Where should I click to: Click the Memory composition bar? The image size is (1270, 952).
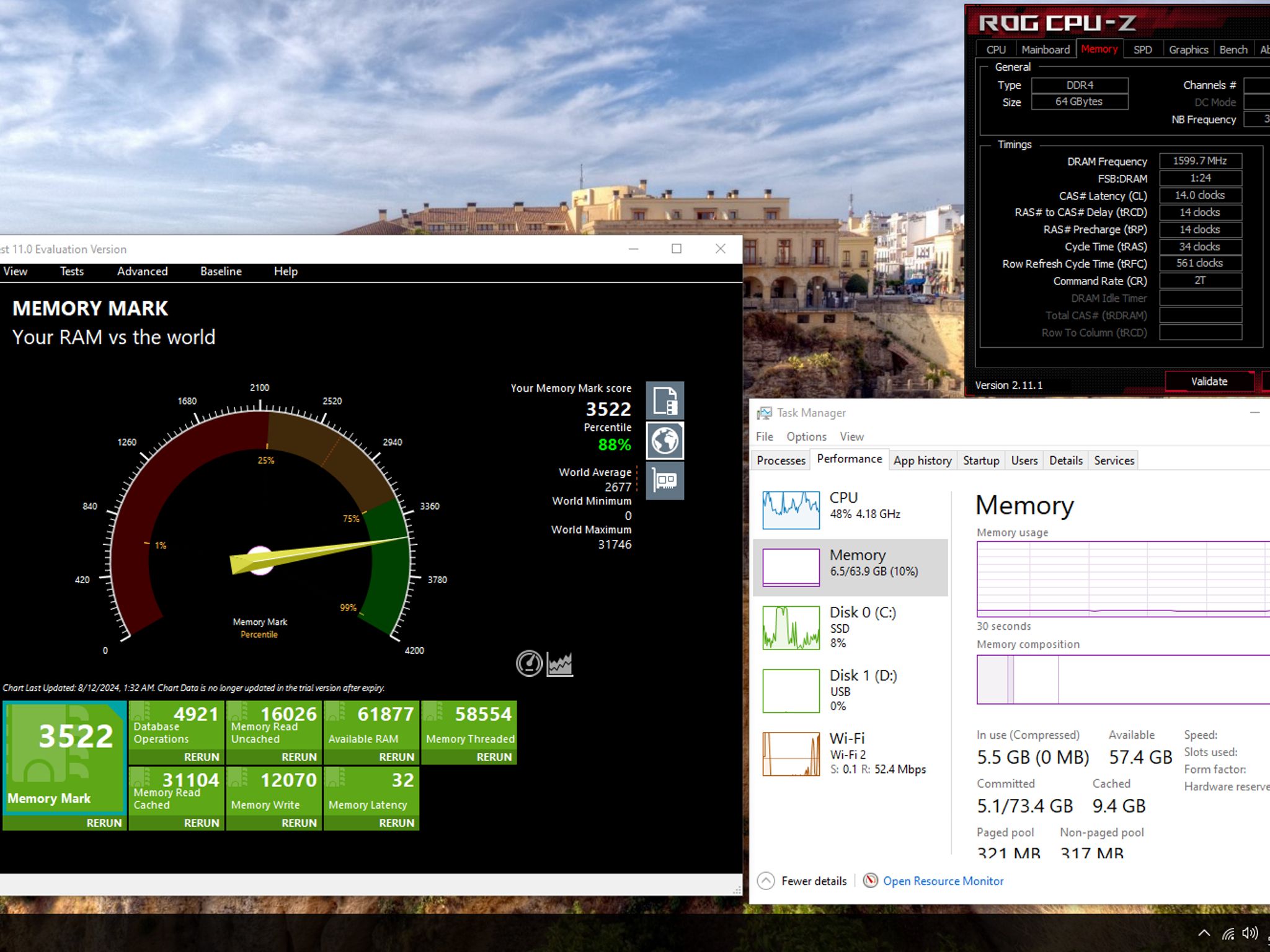click(x=1123, y=679)
